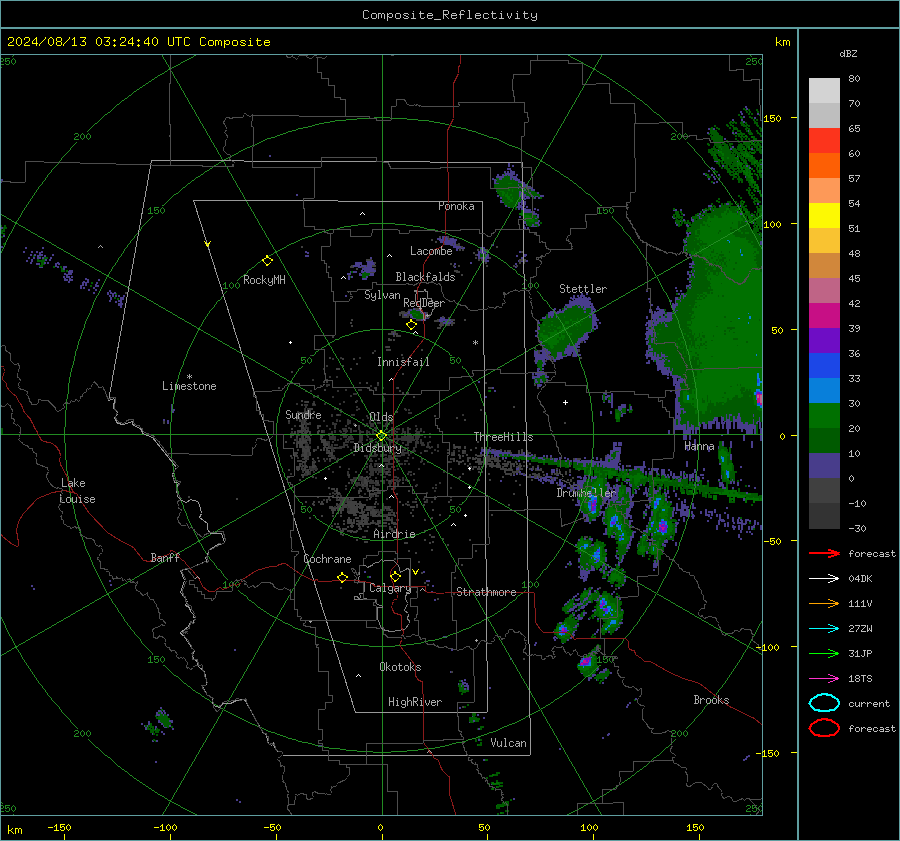Viewport: 900px width, 841px height.
Task: Click the yellow diamond marker near RockyMH
Action: (x=267, y=261)
